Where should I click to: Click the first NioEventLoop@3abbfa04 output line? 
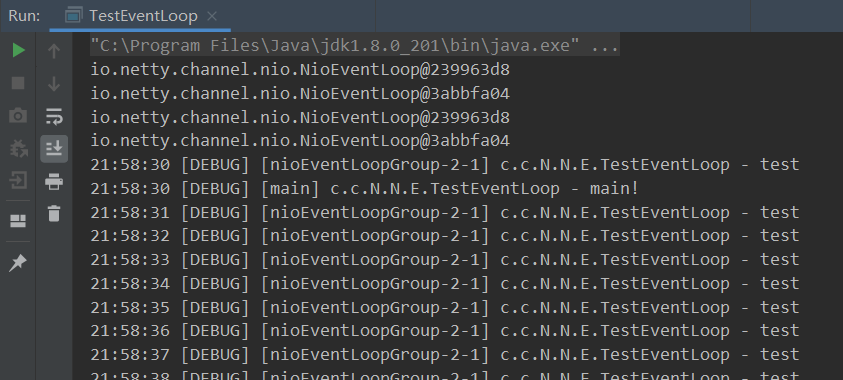click(x=300, y=94)
